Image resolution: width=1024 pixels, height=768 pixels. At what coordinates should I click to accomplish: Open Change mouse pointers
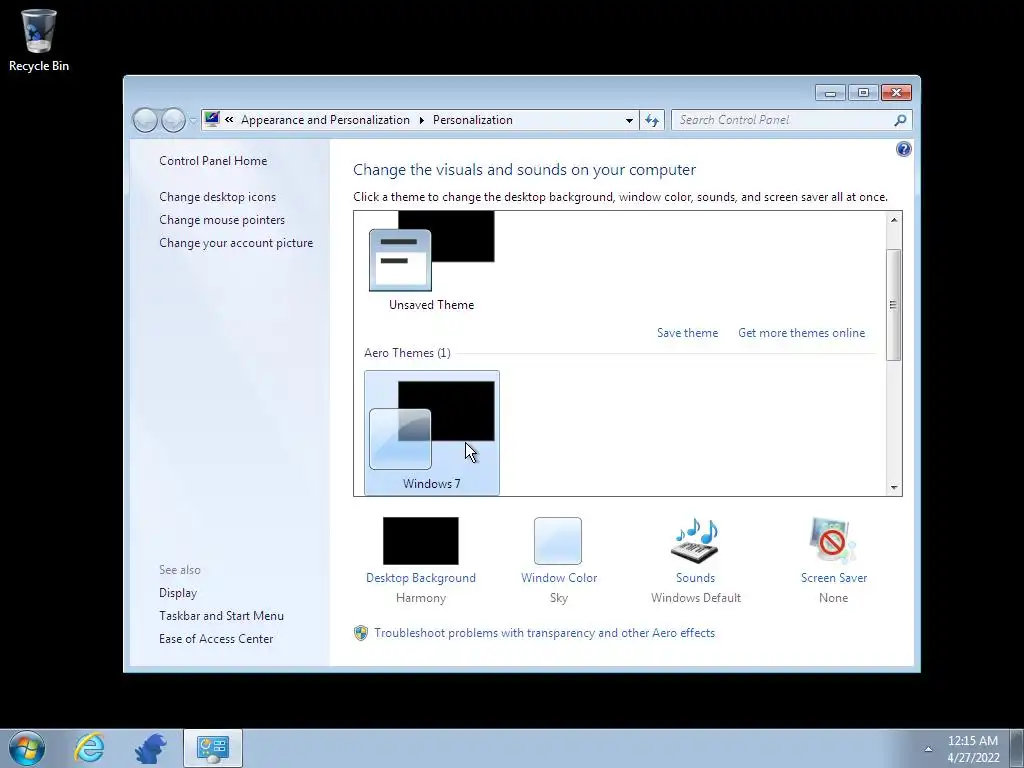(222, 219)
